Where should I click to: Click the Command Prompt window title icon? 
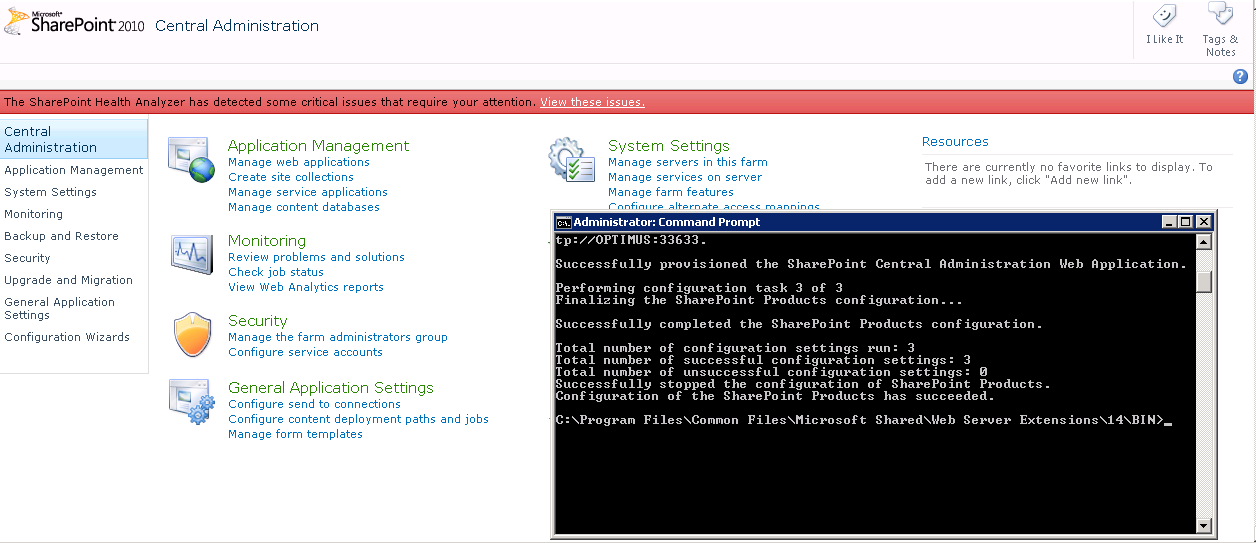563,222
